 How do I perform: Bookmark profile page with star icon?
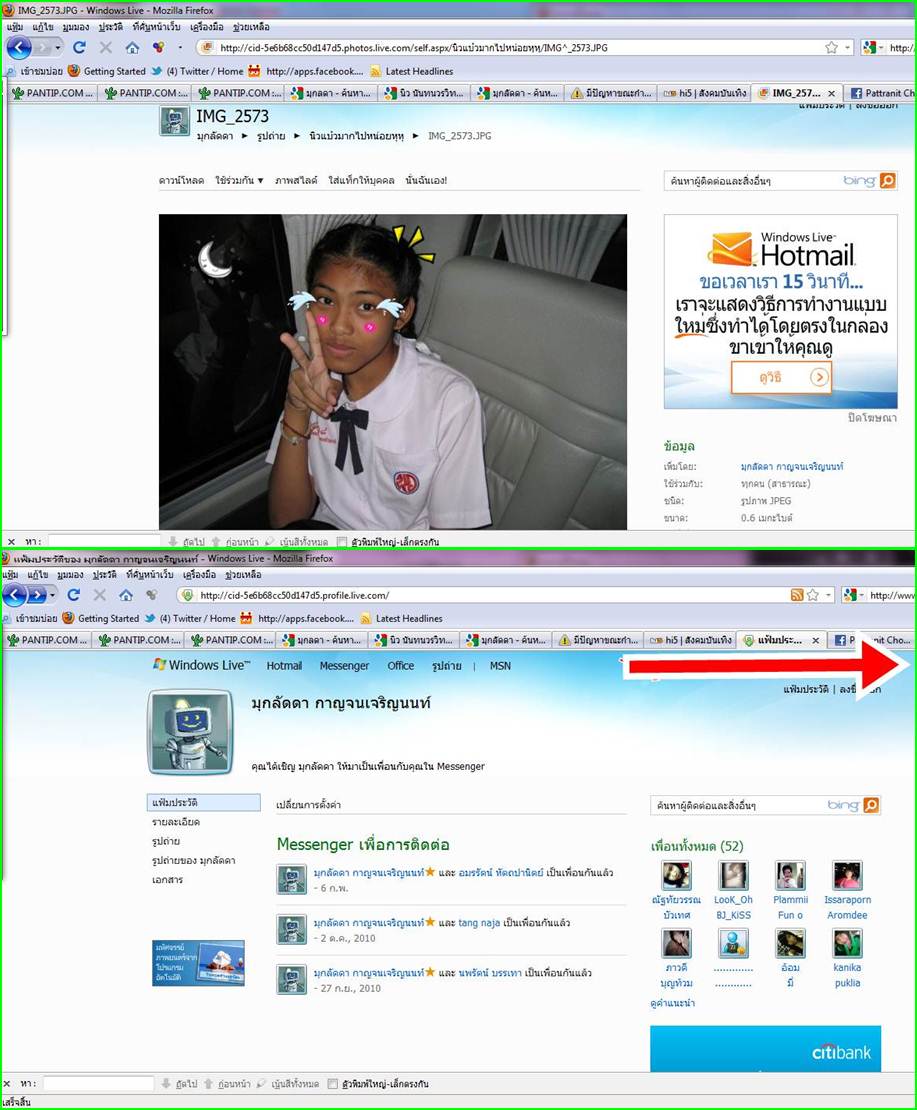coord(813,595)
